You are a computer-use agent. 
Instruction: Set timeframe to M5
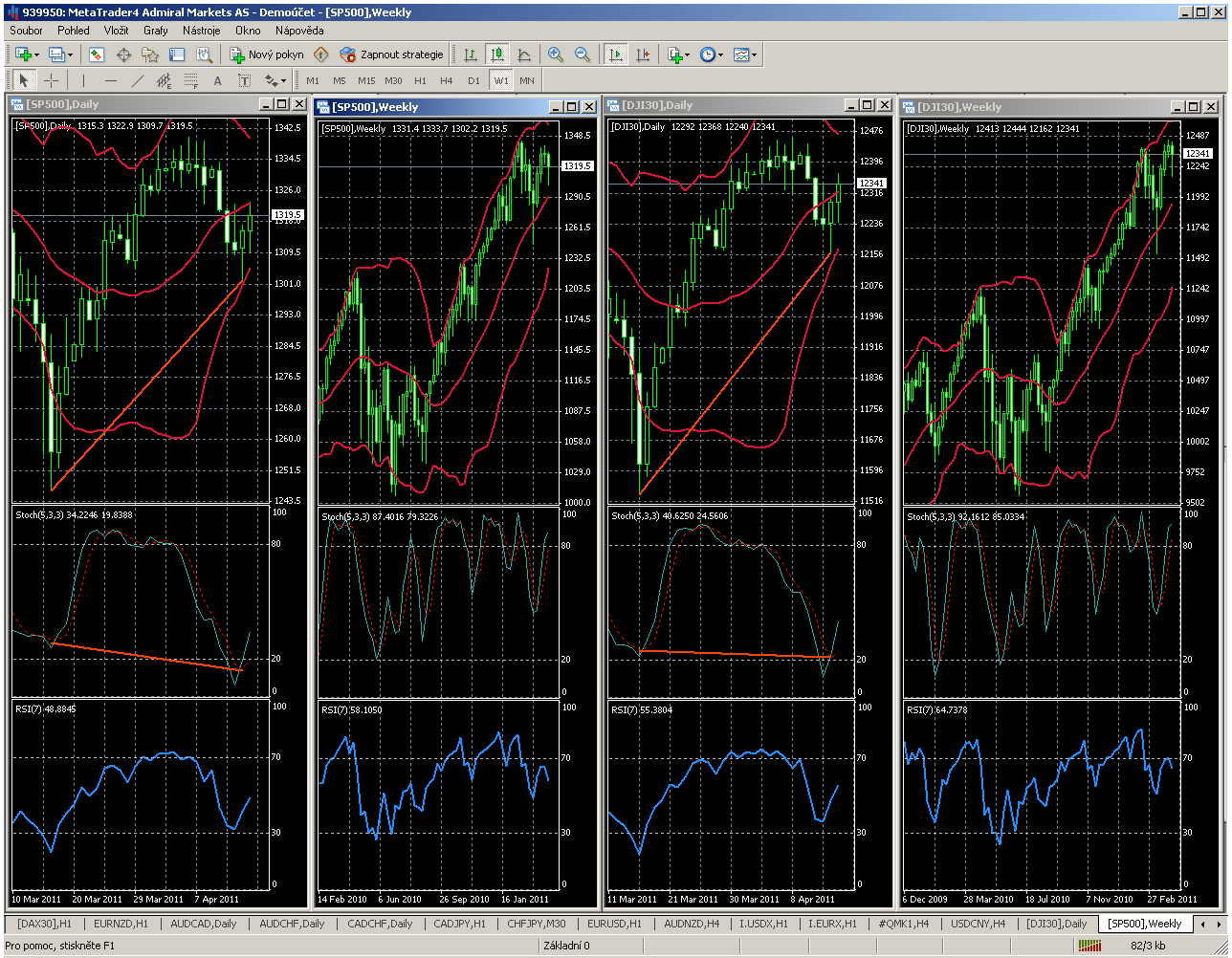pos(339,80)
